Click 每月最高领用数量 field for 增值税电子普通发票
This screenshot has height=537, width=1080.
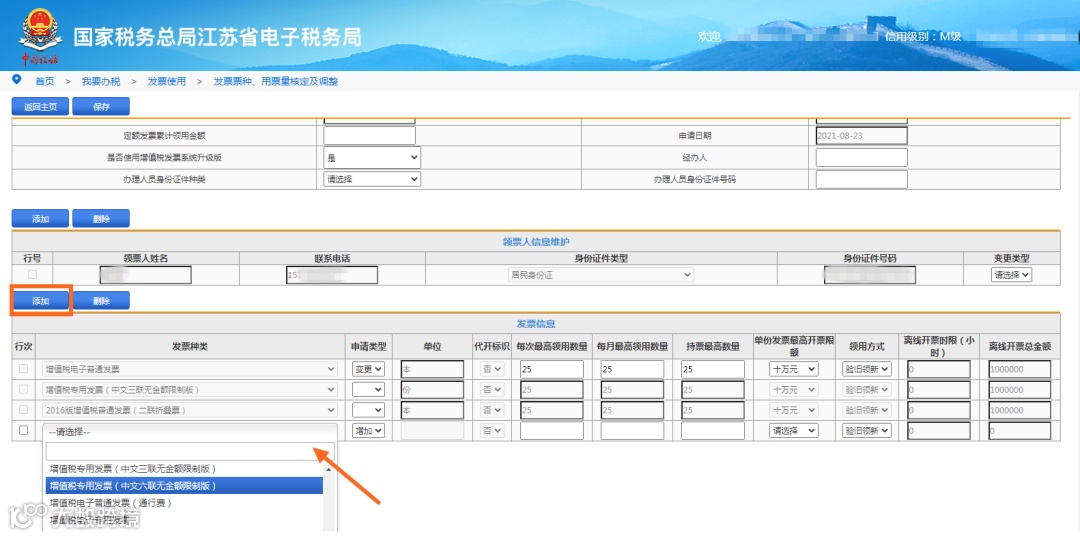click(632, 369)
